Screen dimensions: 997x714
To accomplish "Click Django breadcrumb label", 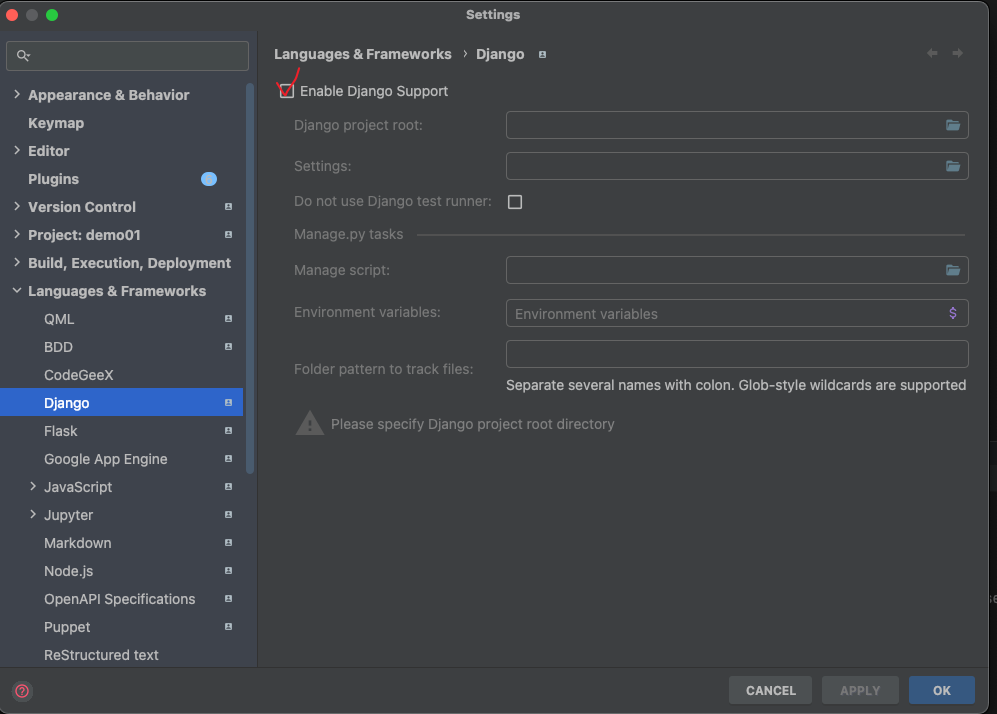I will (500, 54).
